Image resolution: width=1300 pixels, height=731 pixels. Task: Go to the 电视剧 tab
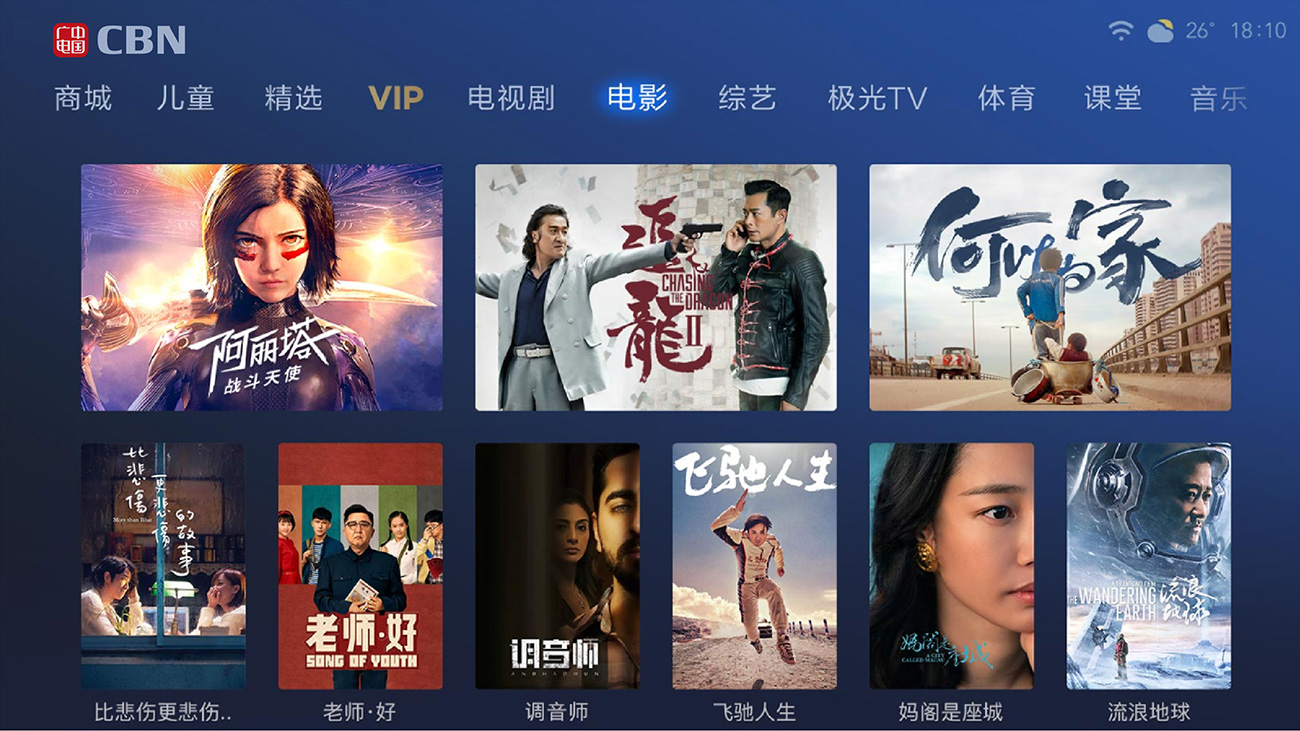511,98
